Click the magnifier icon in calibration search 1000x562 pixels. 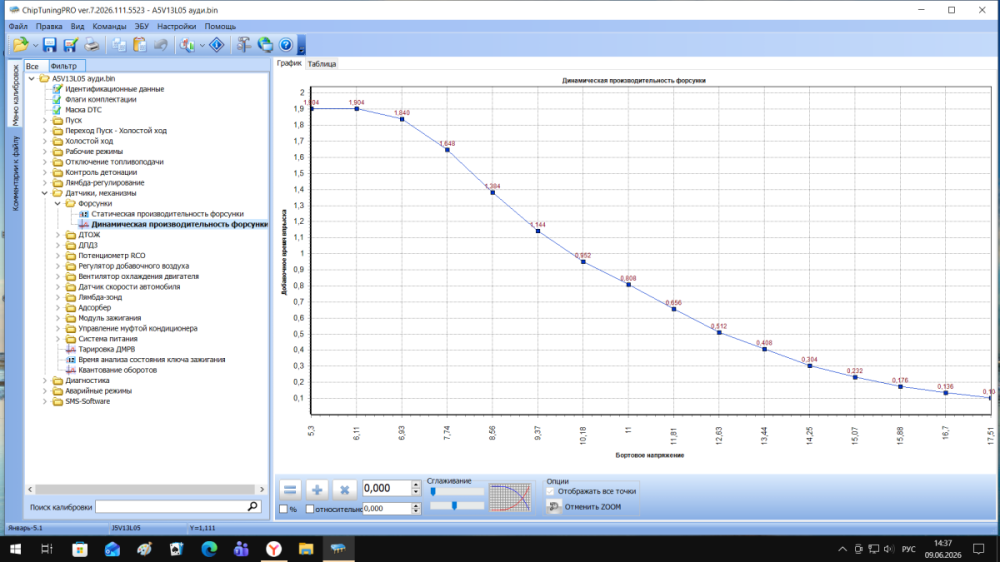click(253, 507)
